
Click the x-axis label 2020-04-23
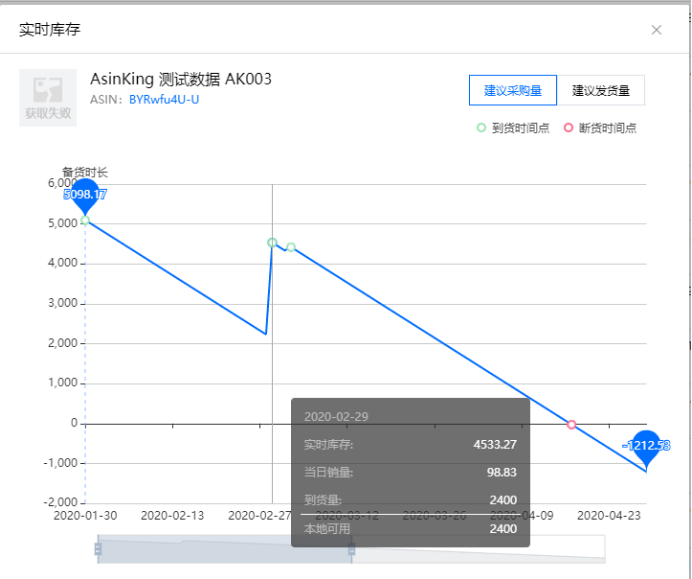pos(609,515)
